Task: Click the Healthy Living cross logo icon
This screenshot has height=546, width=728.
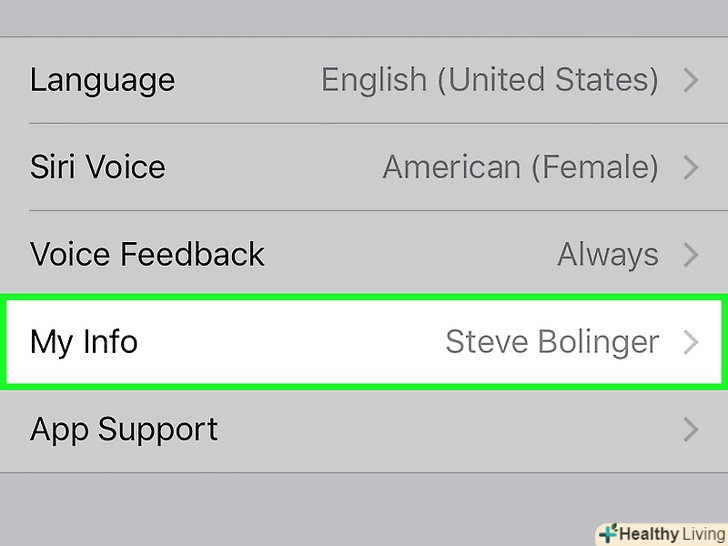Action: coord(608,533)
